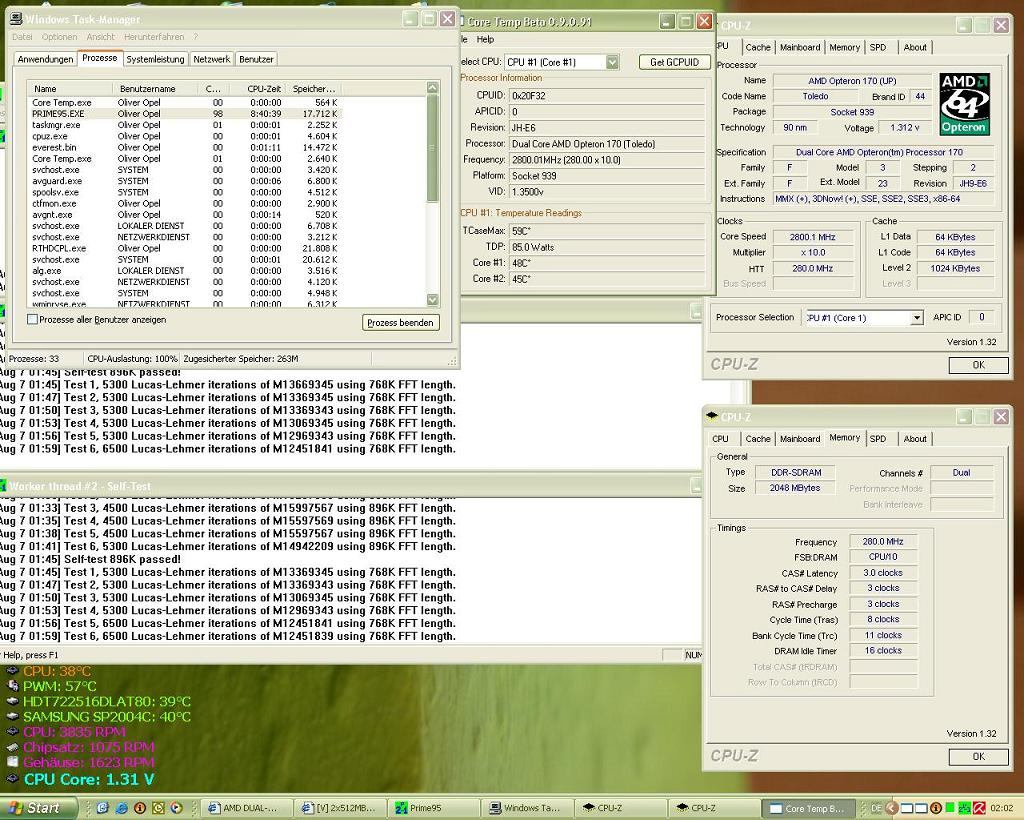The height and width of the screenshot is (820, 1024).
Task: Select the taskmgr.exe process row
Action: [x=185, y=125]
